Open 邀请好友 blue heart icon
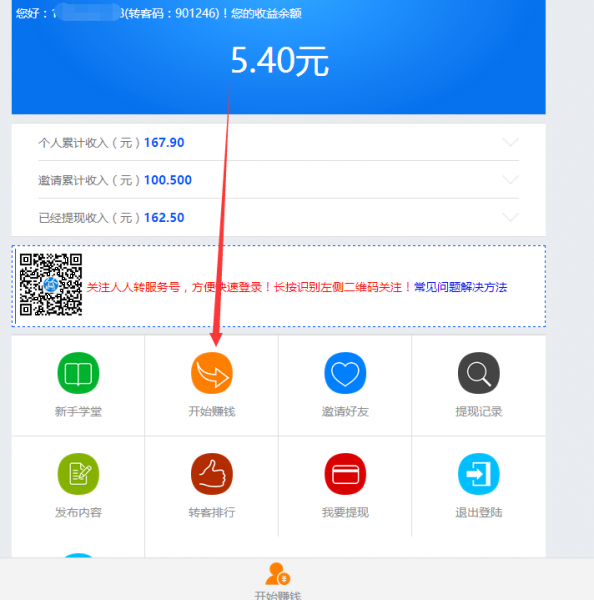Image resolution: width=594 pixels, height=600 pixels. (x=345, y=373)
